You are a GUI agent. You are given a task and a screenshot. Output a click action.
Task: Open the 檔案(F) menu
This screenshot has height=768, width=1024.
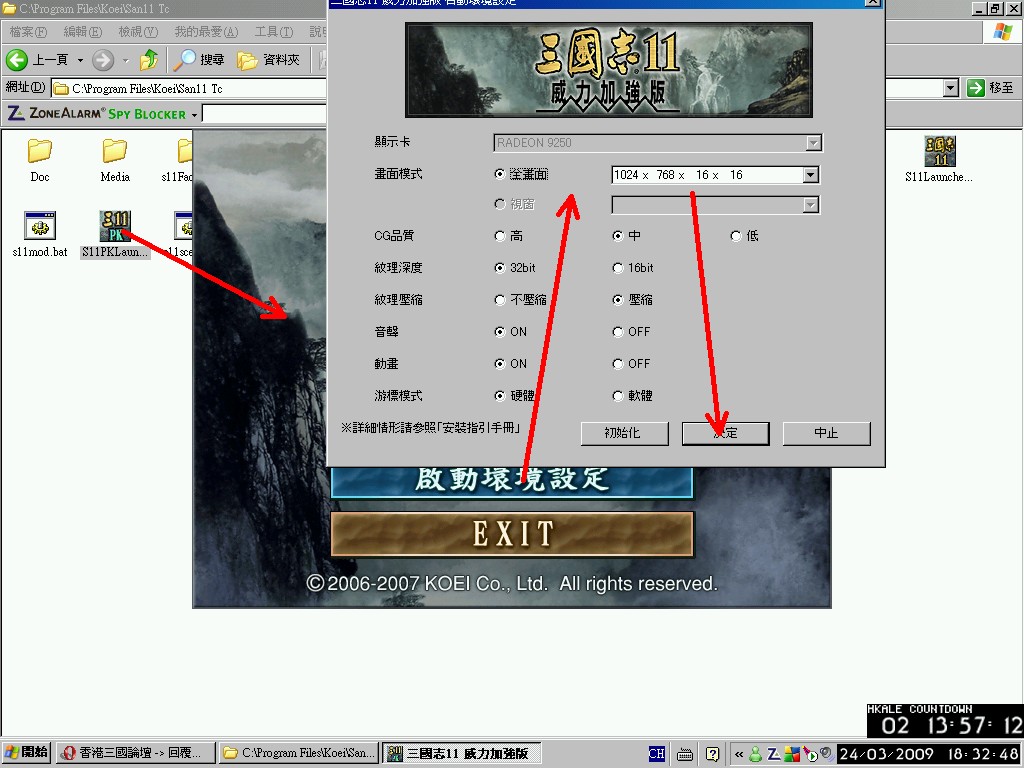click(28, 31)
